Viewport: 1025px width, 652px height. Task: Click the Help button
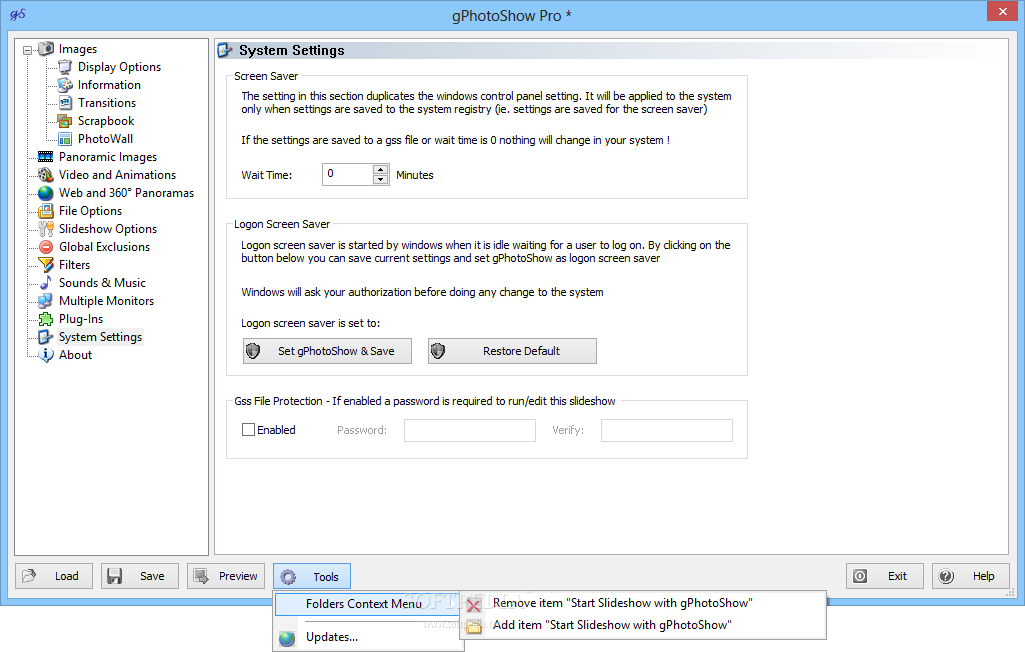click(971, 576)
